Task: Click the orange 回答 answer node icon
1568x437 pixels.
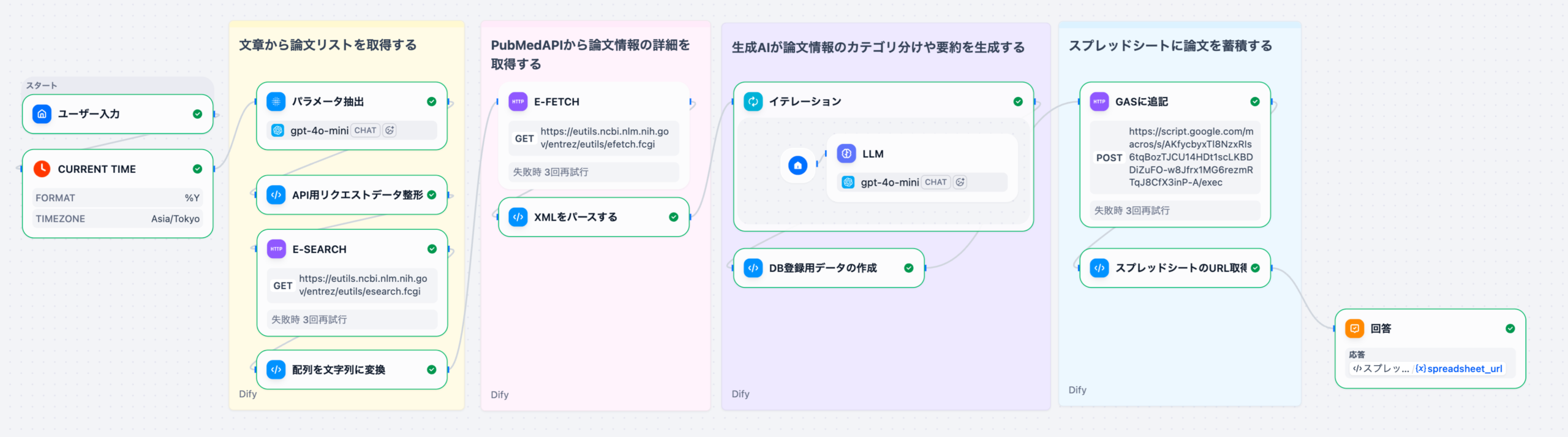Action: 1355,329
